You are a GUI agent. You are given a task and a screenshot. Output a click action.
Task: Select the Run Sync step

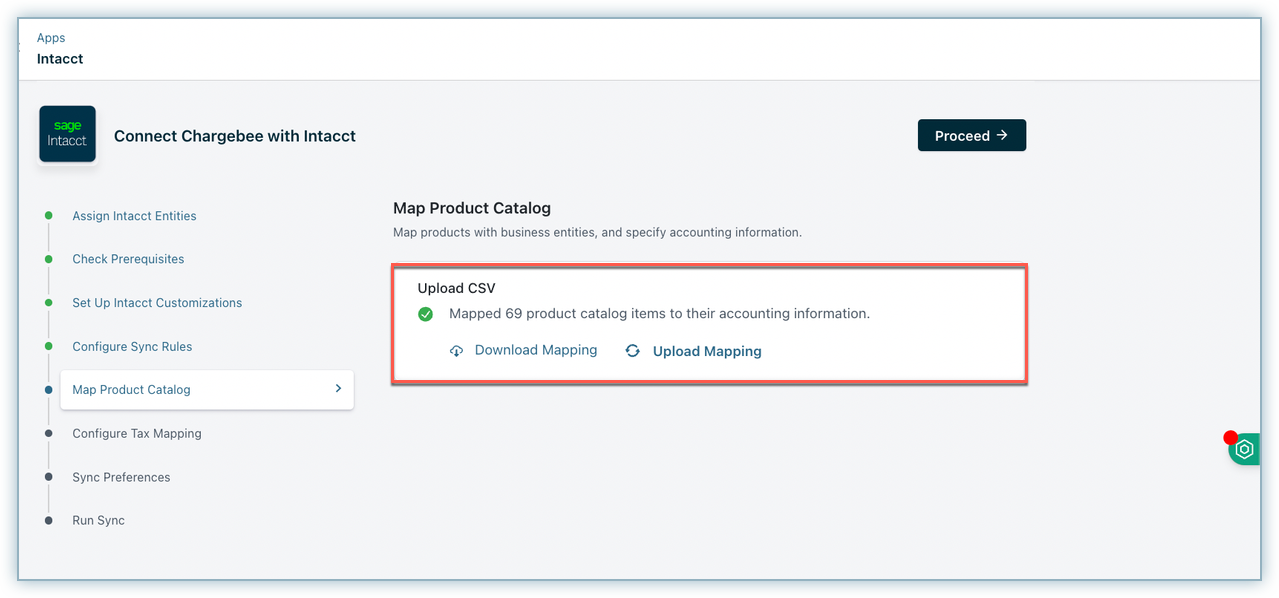click(98, 521)
